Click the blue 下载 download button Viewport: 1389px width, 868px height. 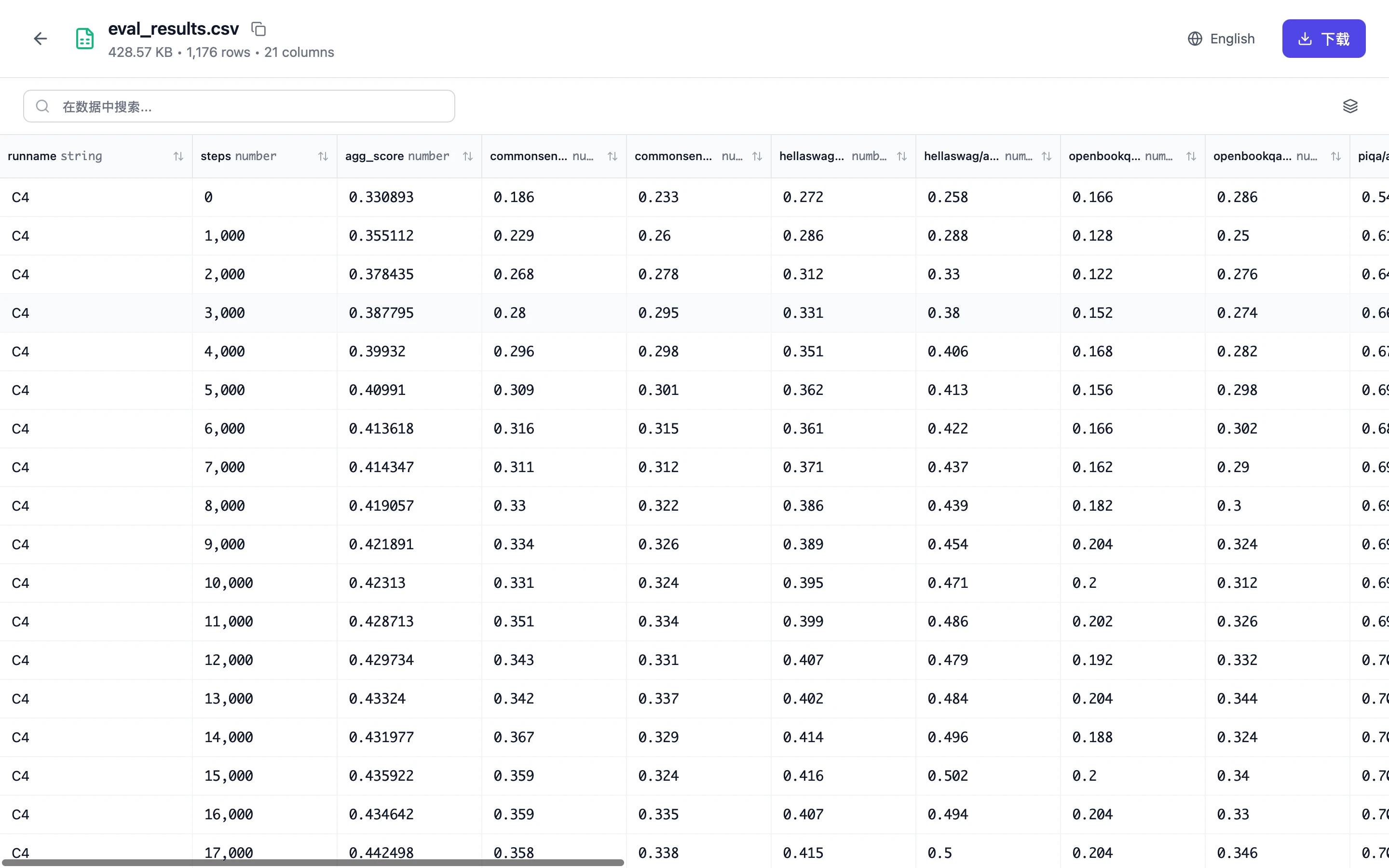click(1323, 39)
